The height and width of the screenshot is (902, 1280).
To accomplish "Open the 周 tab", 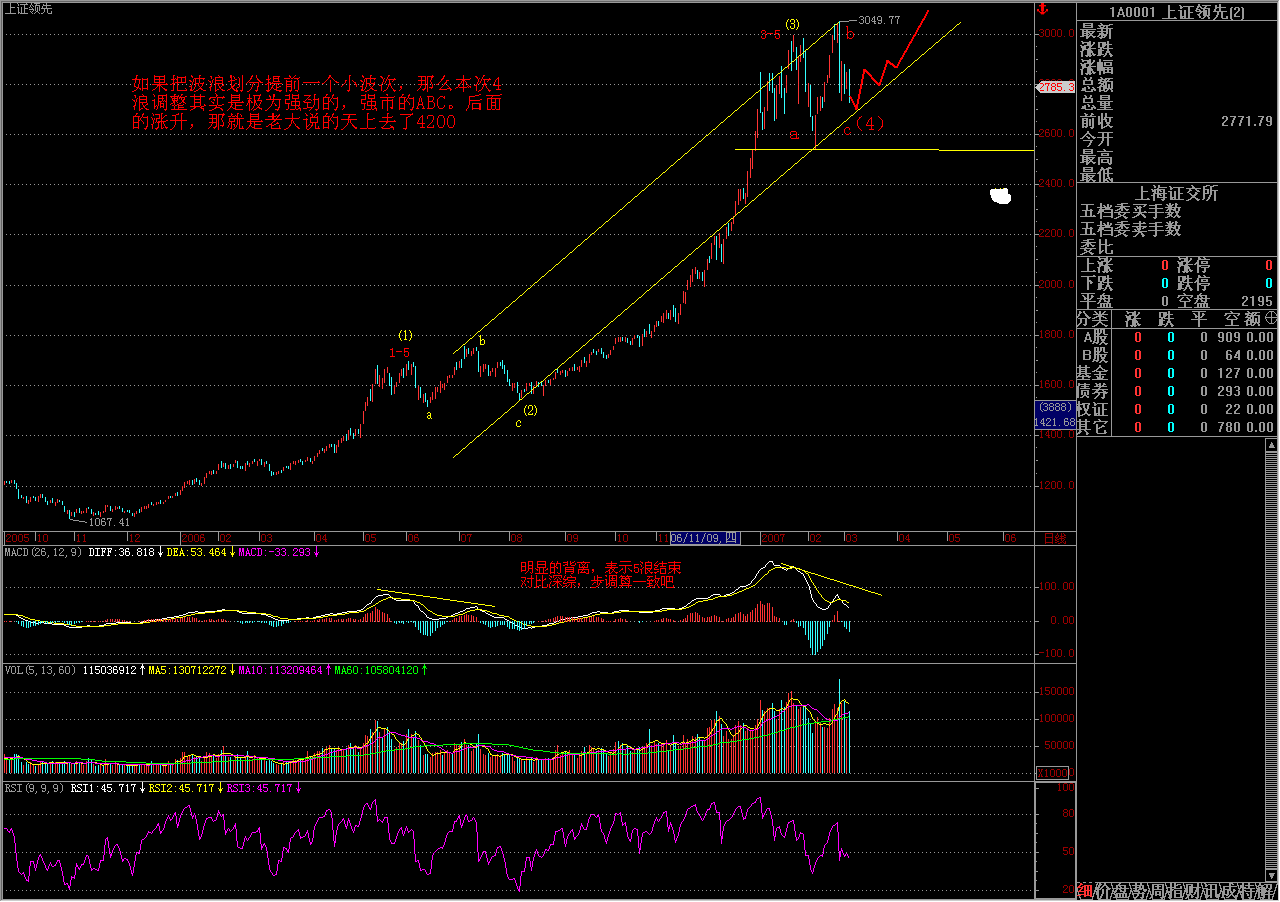I will coord(1159,891).
